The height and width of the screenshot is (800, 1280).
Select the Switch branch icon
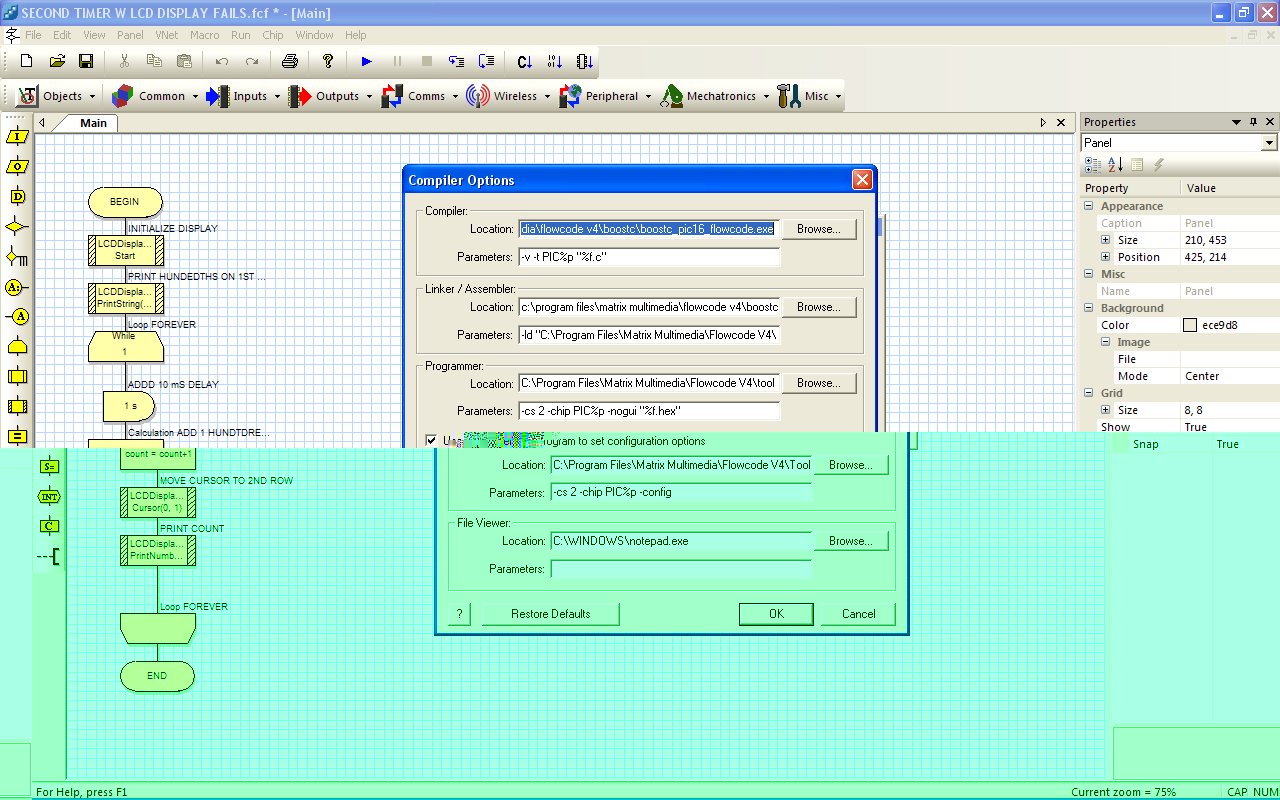[17, 256]
